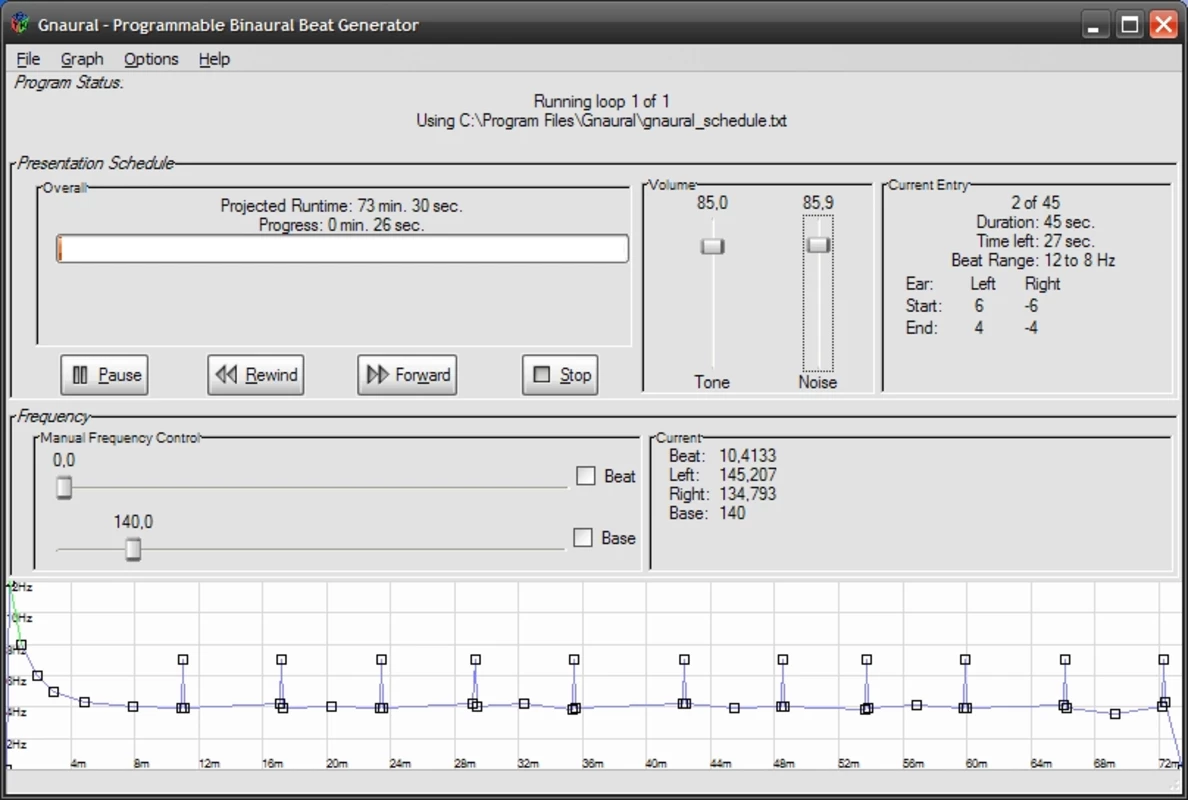Select the upper graph node near 48m

783,660
